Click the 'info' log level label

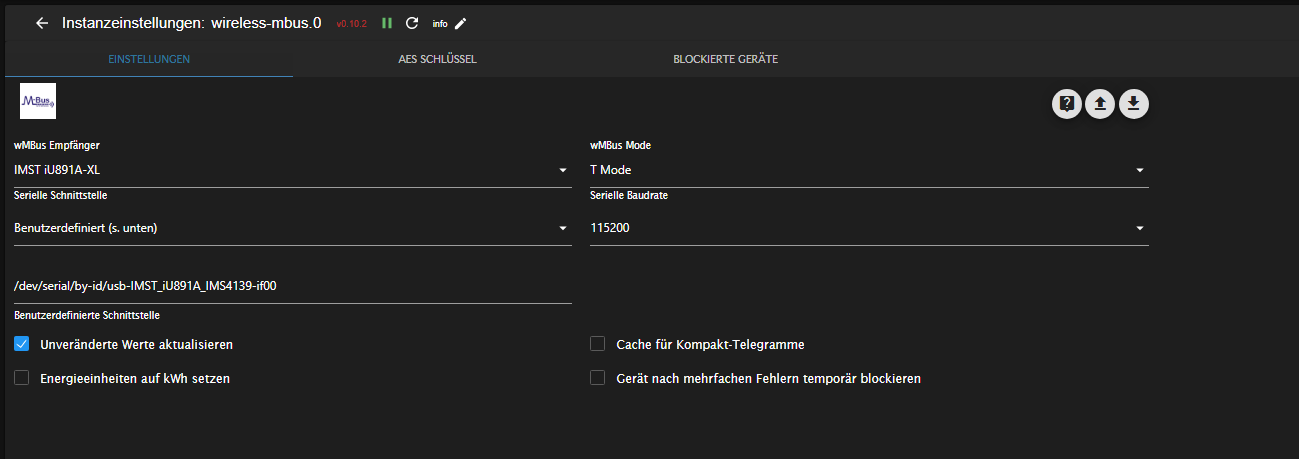pos(440,23)
